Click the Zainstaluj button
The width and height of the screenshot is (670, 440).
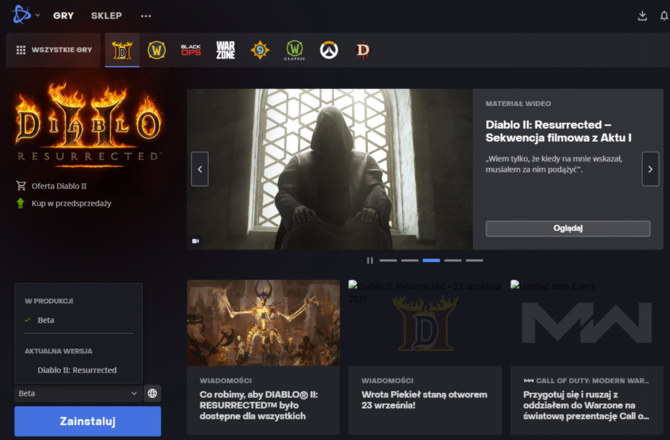point(88,421)
